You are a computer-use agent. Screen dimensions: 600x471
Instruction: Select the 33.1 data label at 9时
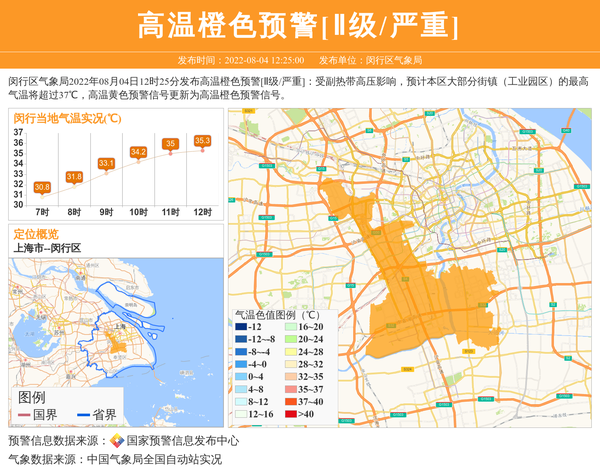coord(106,163)
